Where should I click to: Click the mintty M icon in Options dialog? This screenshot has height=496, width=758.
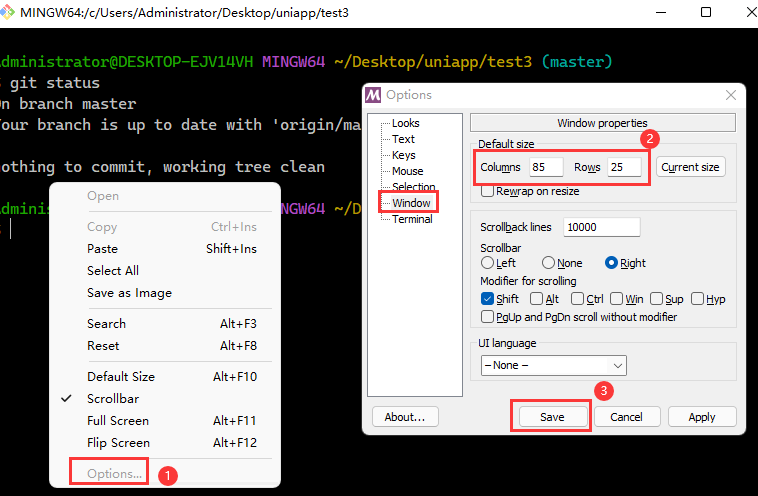373,95
